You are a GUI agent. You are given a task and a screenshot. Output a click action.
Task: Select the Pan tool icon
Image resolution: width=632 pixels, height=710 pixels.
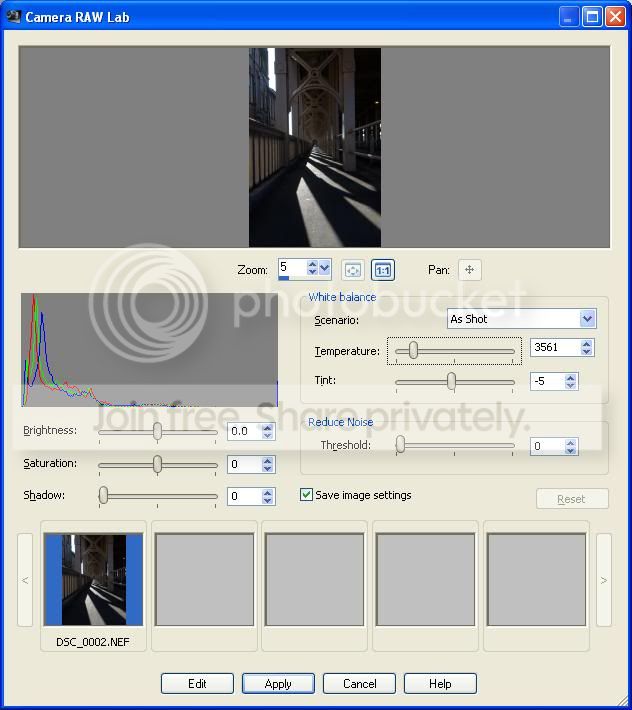coord(469,270)
